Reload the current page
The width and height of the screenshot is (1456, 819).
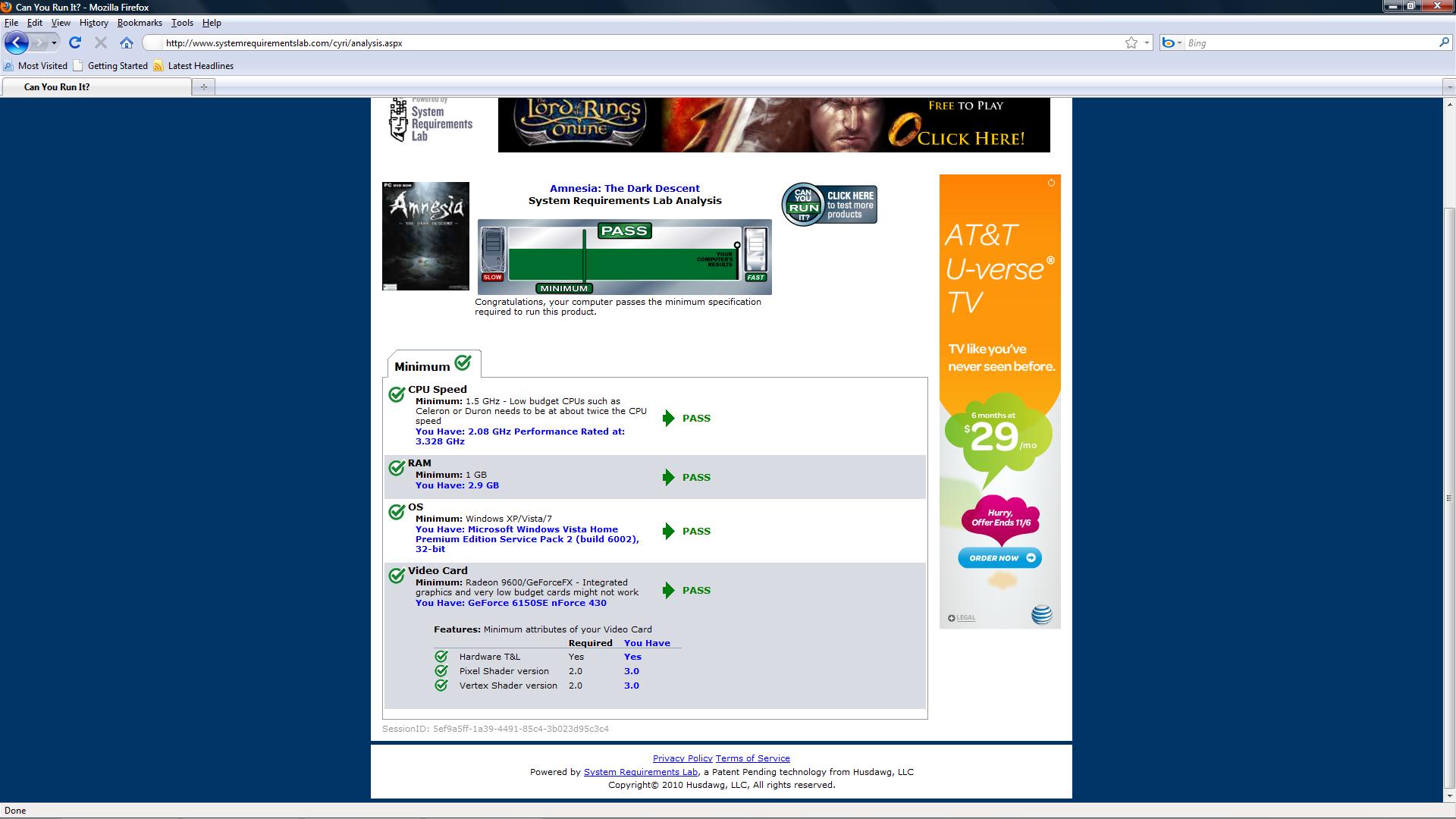75,43
